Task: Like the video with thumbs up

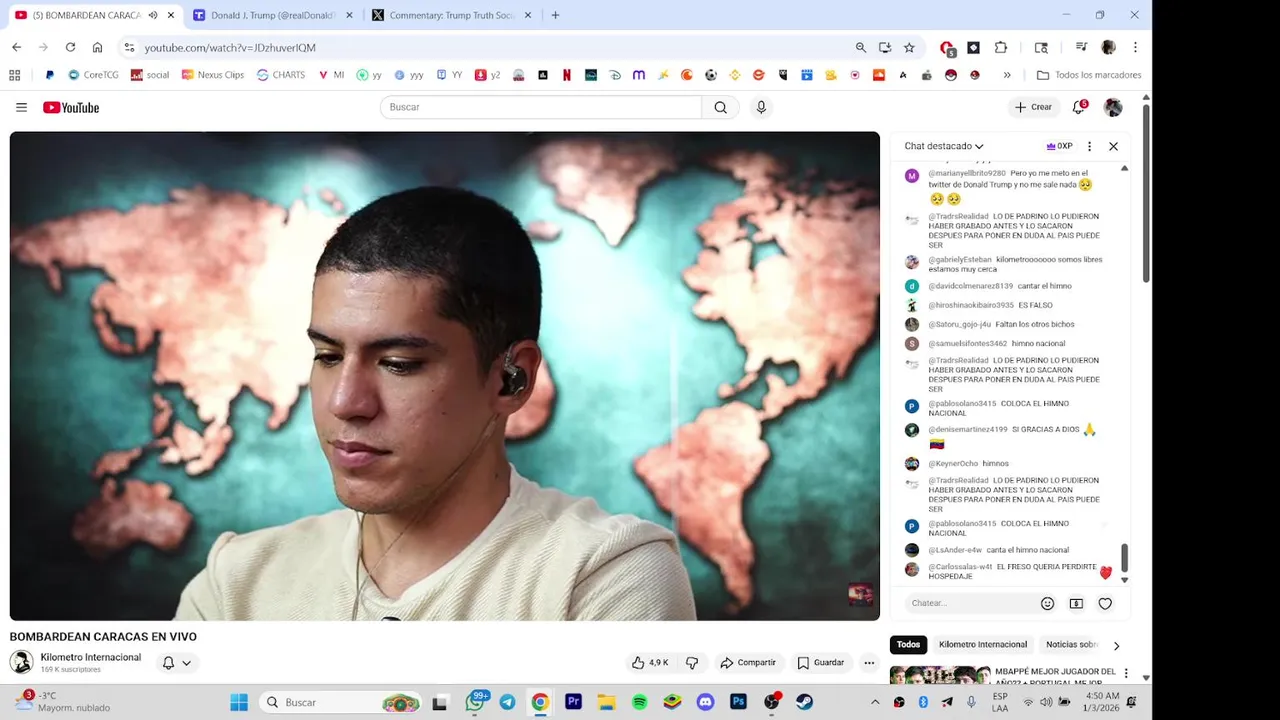Action: (x=649, y=662)
